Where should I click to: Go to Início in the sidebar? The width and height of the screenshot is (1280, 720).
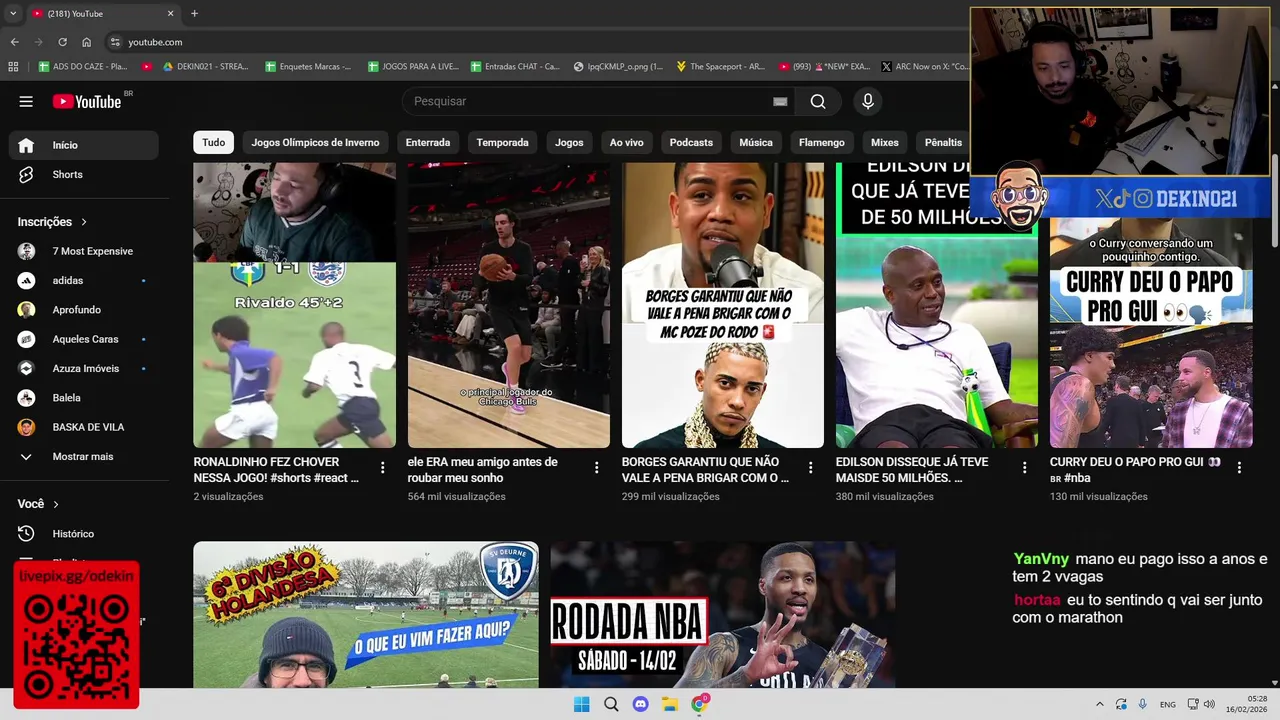click(84, 145)
